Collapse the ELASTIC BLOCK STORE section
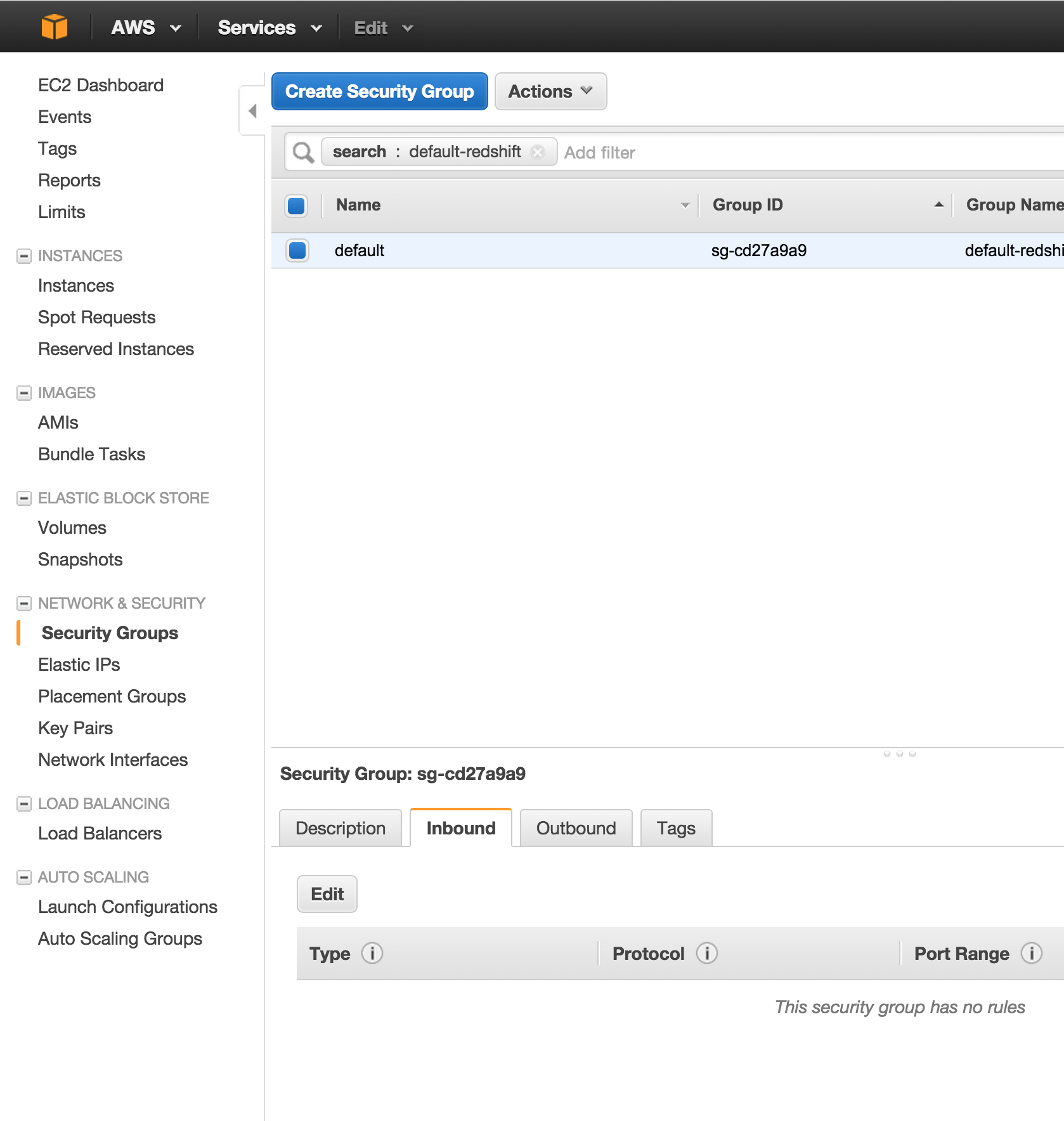This screenshot has height=1121, width=1064. [x=24, y=498]
